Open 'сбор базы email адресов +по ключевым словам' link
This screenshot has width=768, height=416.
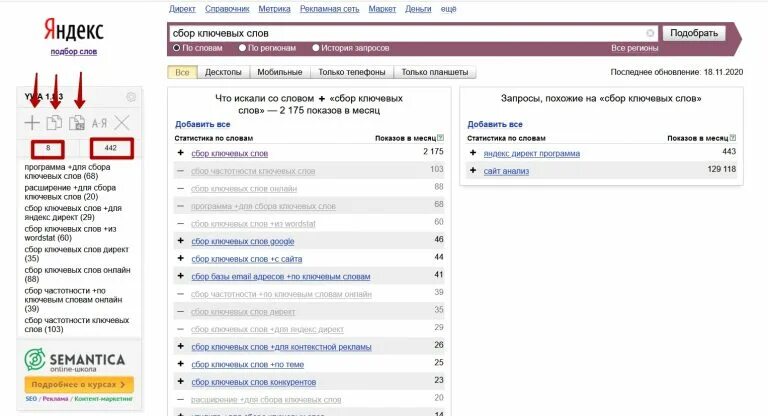(x=281, y=276)
